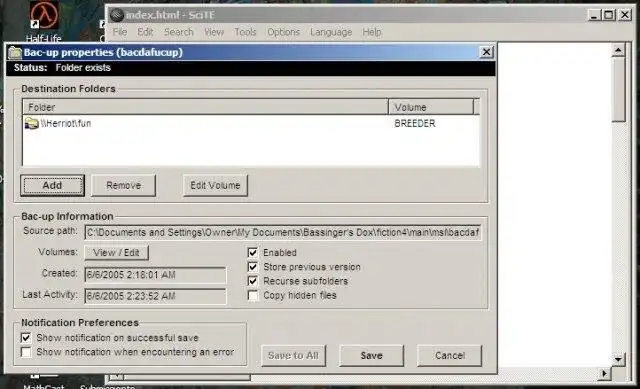
Task: Maximize the SciTE window
Action: [609, 15]
